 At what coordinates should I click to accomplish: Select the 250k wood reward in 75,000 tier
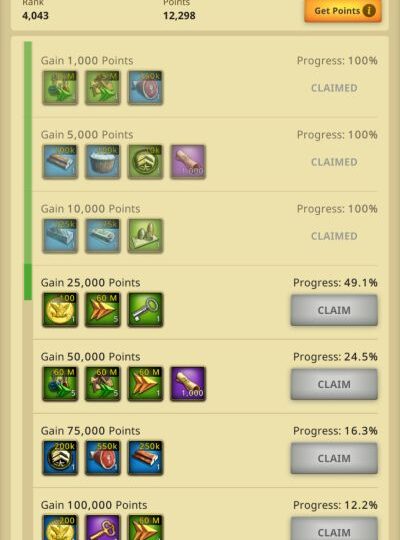point(145,458)
